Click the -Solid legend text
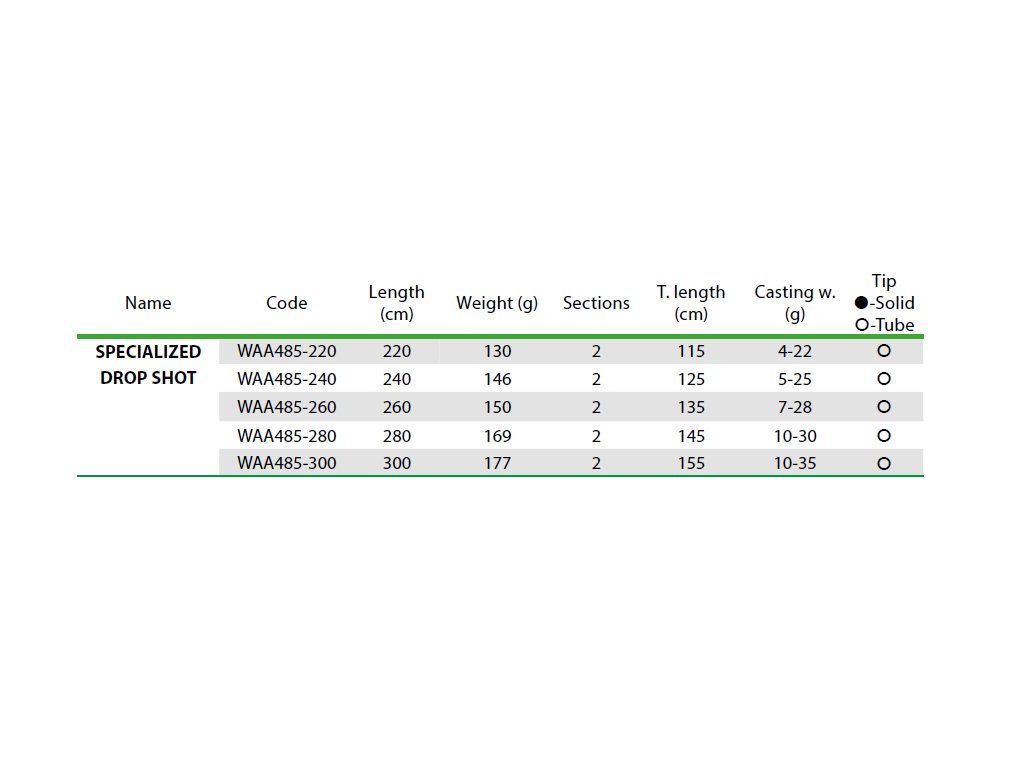Image resolution: width=1024 pixels, height=768 pixels. (x=892, y=303)
